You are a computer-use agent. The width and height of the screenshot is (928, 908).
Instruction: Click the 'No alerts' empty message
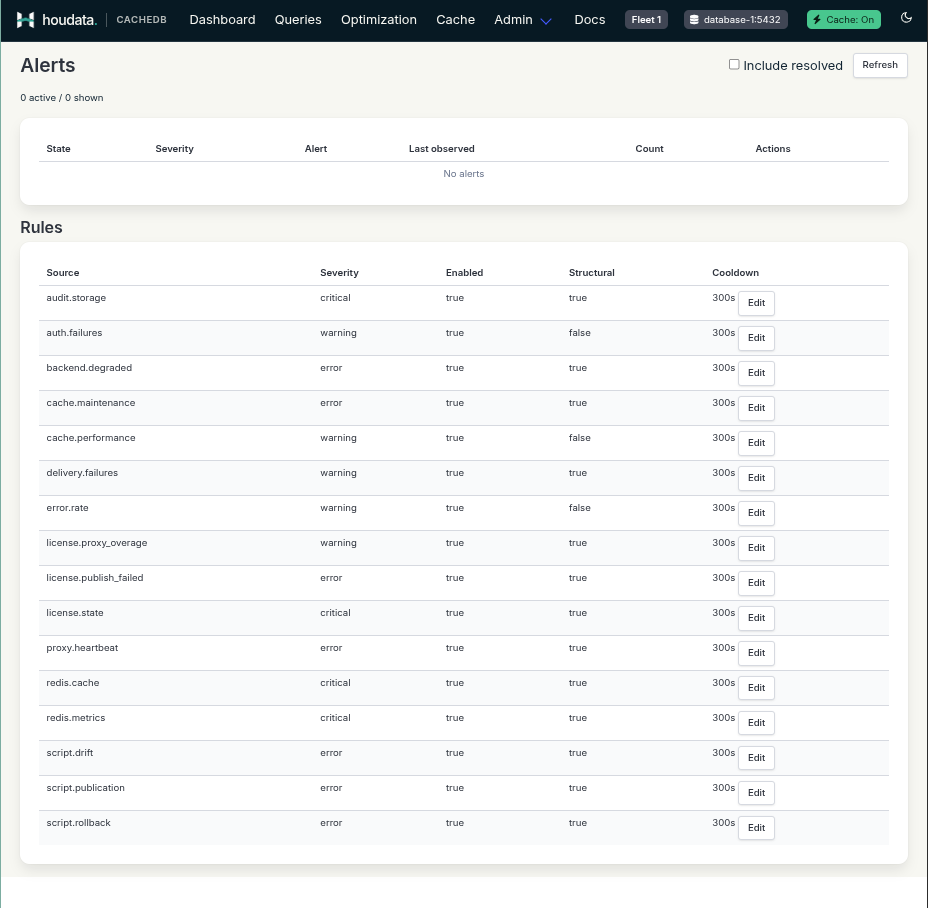tap(463, 173)
